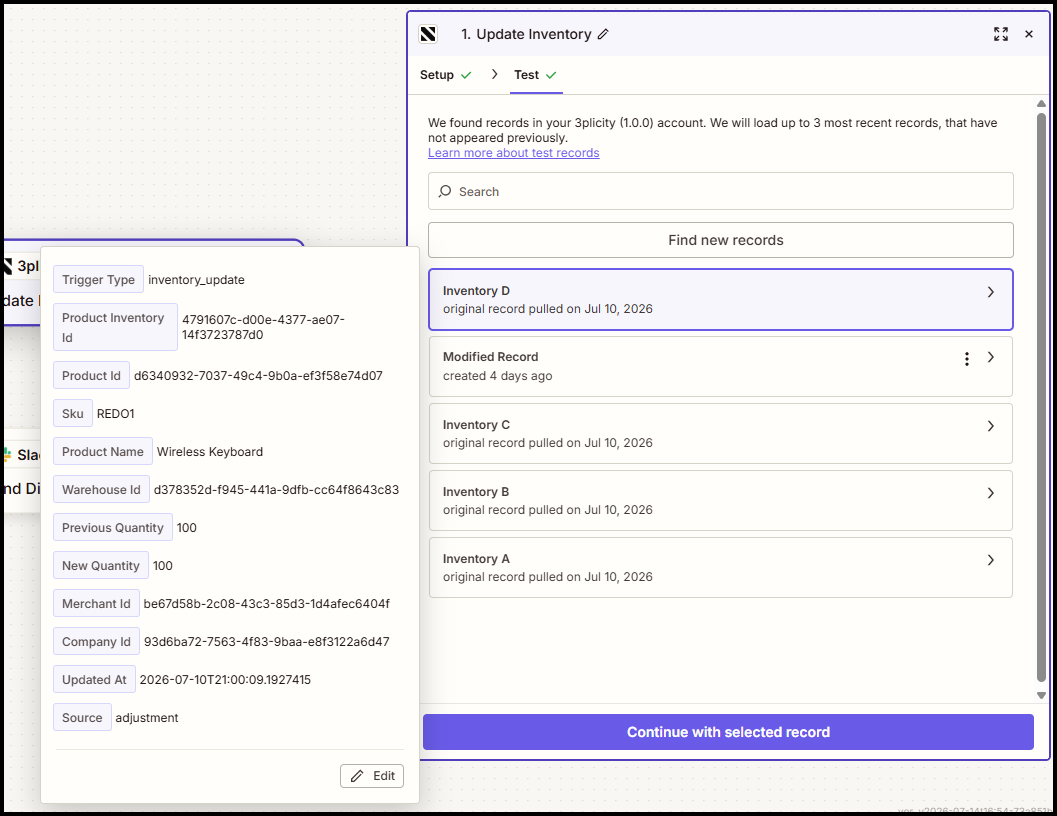The height and width of the screenshot is (816, 1057).
Task: Click the inventory_update value
Action: pos(196,280)
